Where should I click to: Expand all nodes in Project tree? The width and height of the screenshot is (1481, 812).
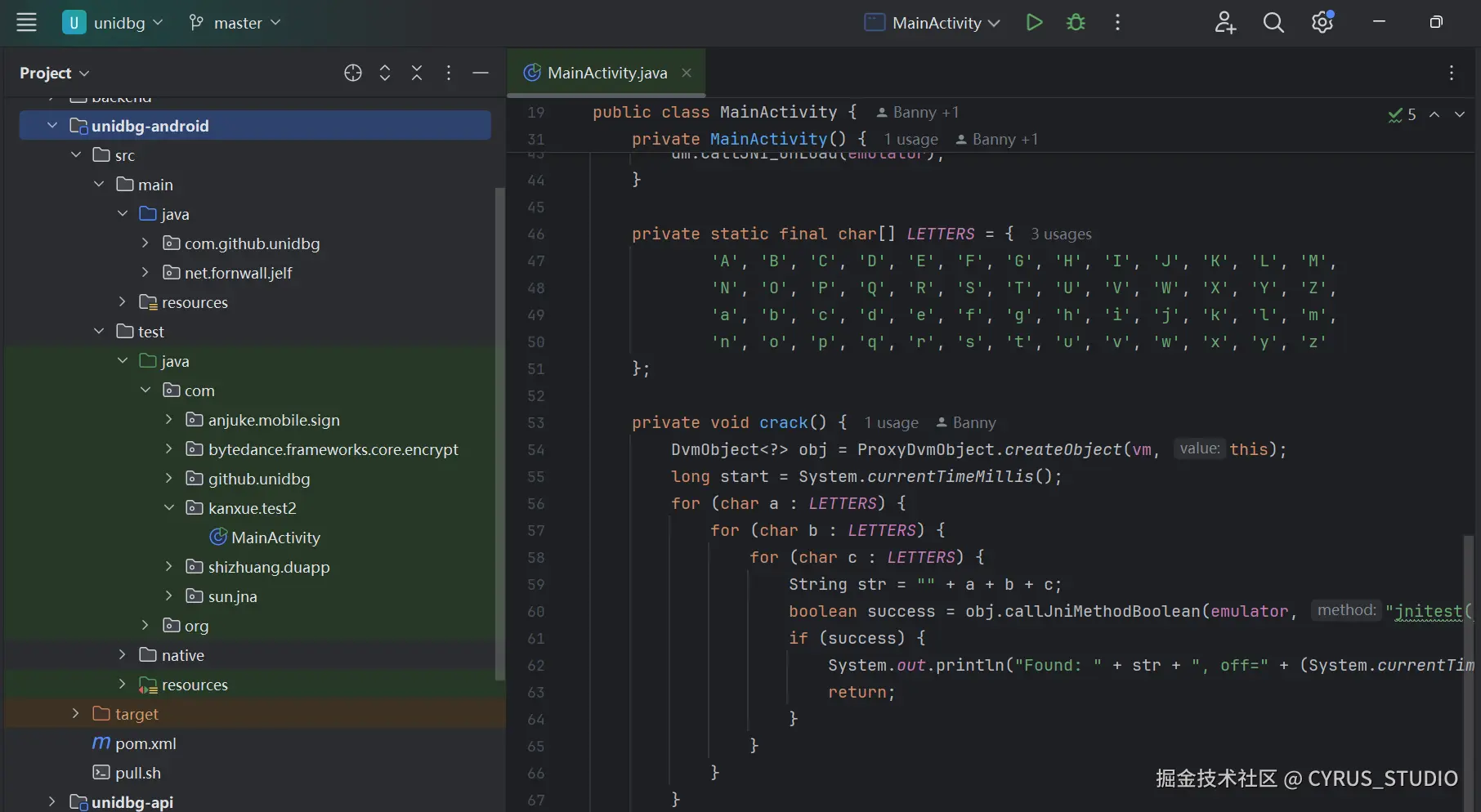pyautogui.click(x=385, y=73)
